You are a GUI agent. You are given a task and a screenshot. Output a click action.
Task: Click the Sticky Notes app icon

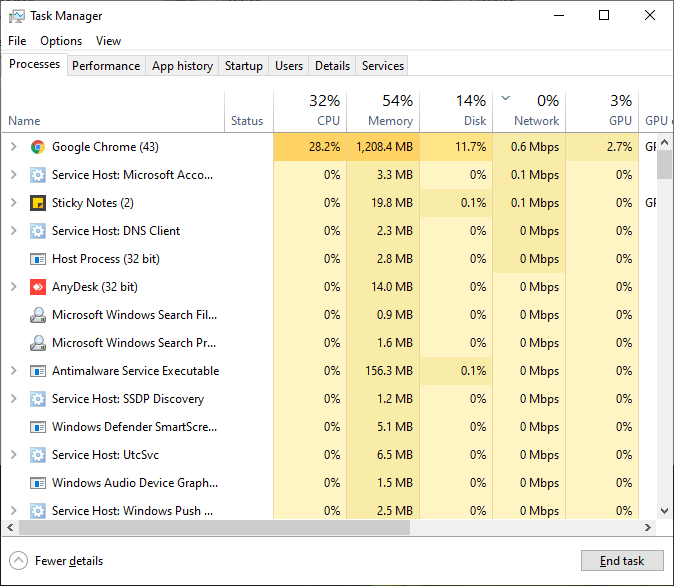click(x=38, y=203)
